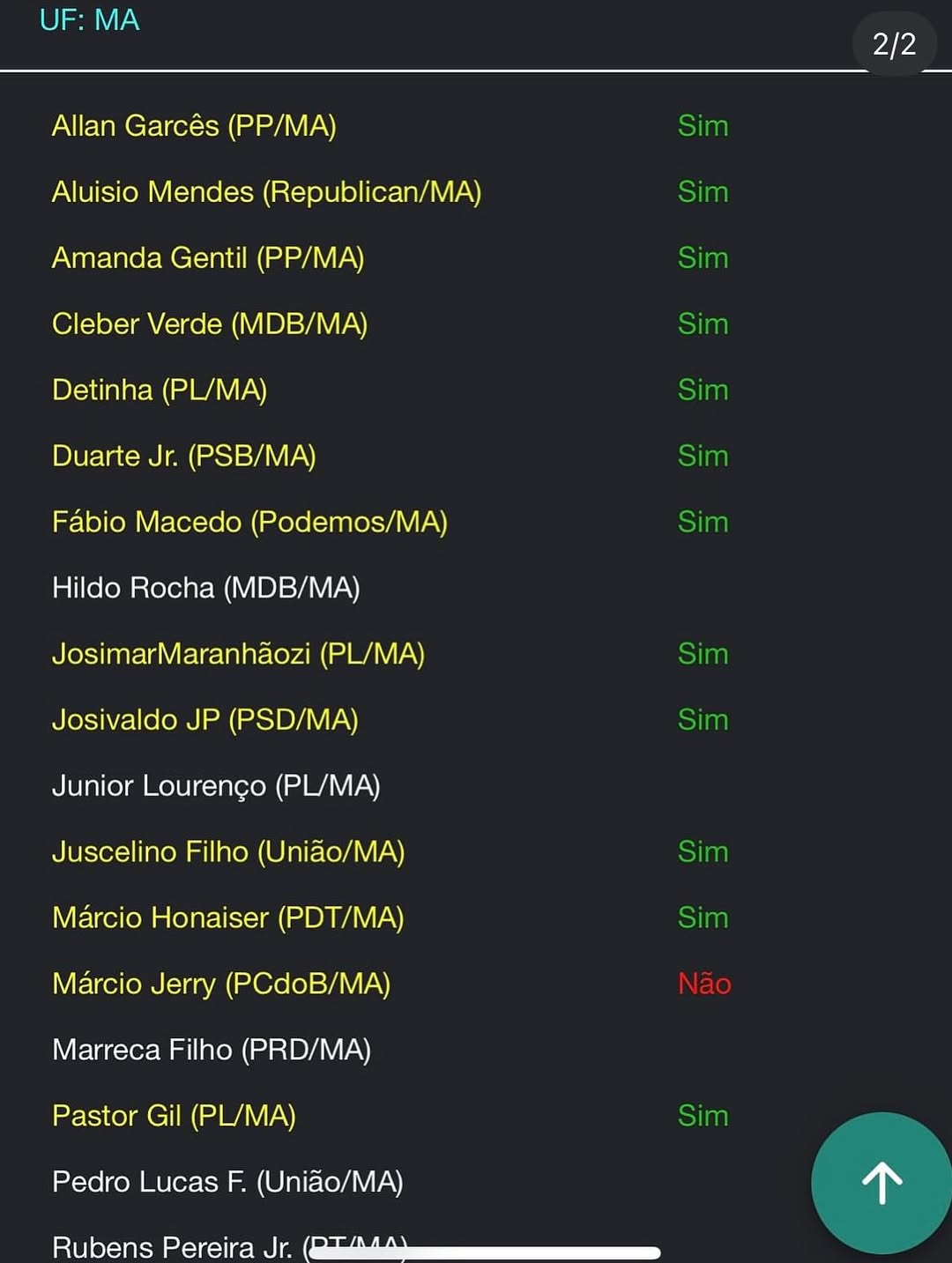Tap Aluisio Mendes (Republican/MA) name
The image size is (952, 1263).
tap(266, 192)
